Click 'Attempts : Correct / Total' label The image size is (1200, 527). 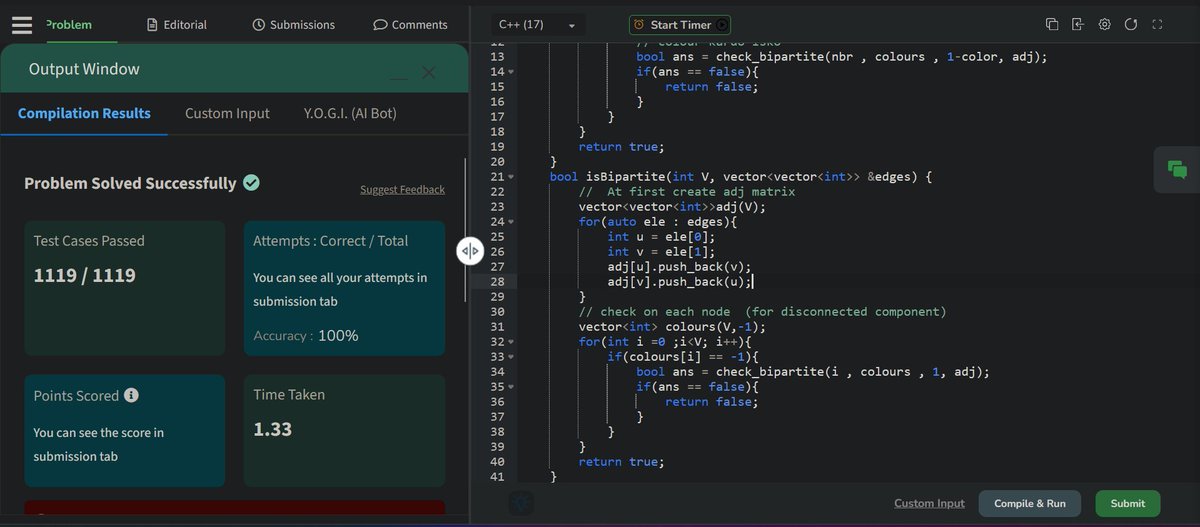(330, 241)
